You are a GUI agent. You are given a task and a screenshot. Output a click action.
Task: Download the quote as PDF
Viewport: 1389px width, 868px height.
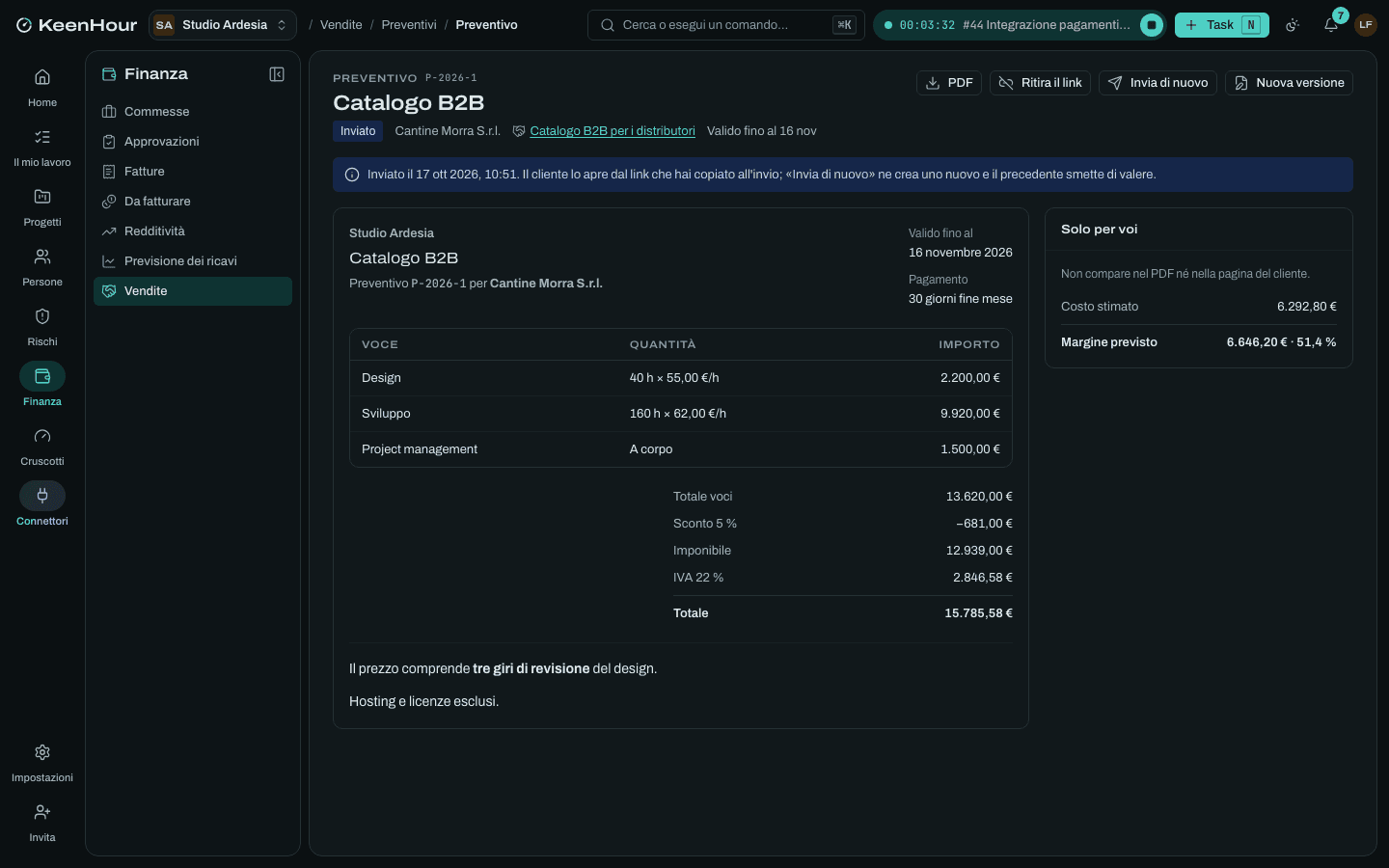point(949,83)
